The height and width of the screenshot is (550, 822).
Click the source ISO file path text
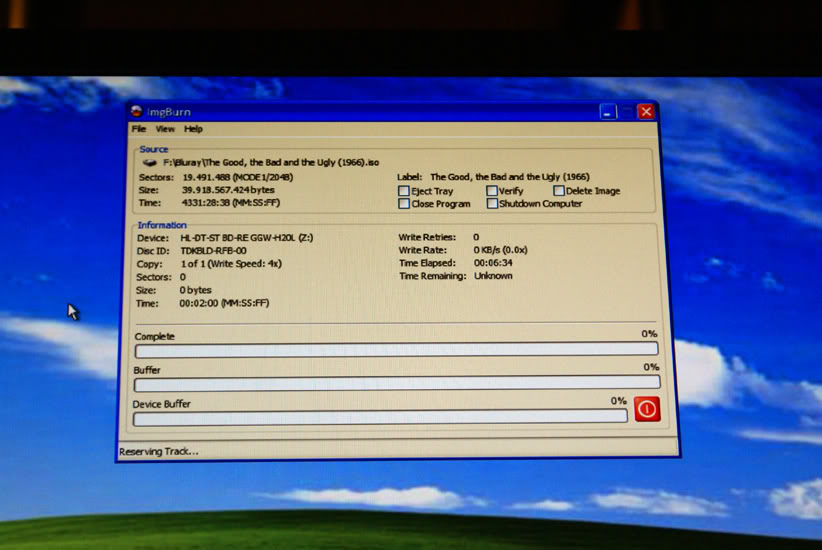(x=271, y=162)
